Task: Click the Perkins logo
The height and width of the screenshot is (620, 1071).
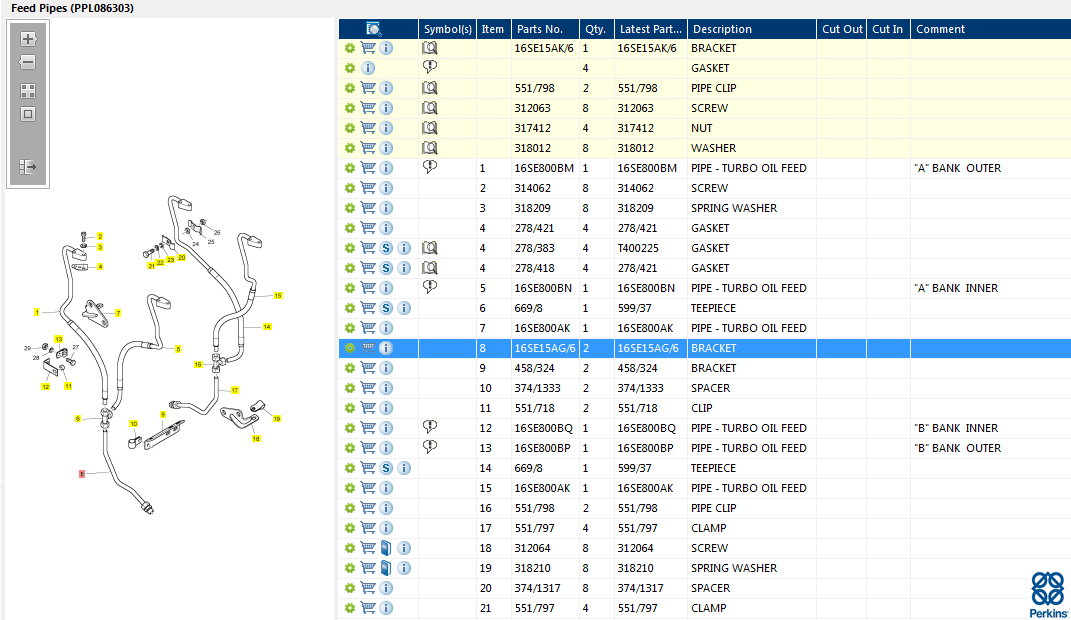Action: 1048,594
